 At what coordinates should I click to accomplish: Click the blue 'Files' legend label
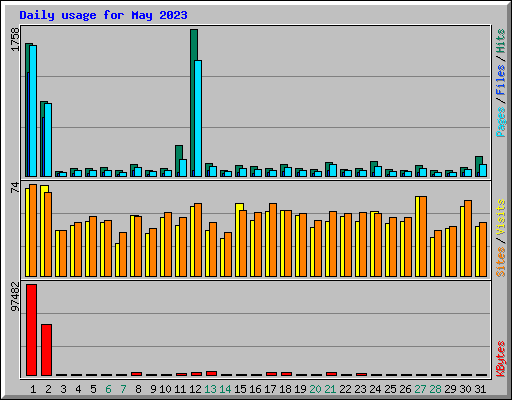coord(501,80)
